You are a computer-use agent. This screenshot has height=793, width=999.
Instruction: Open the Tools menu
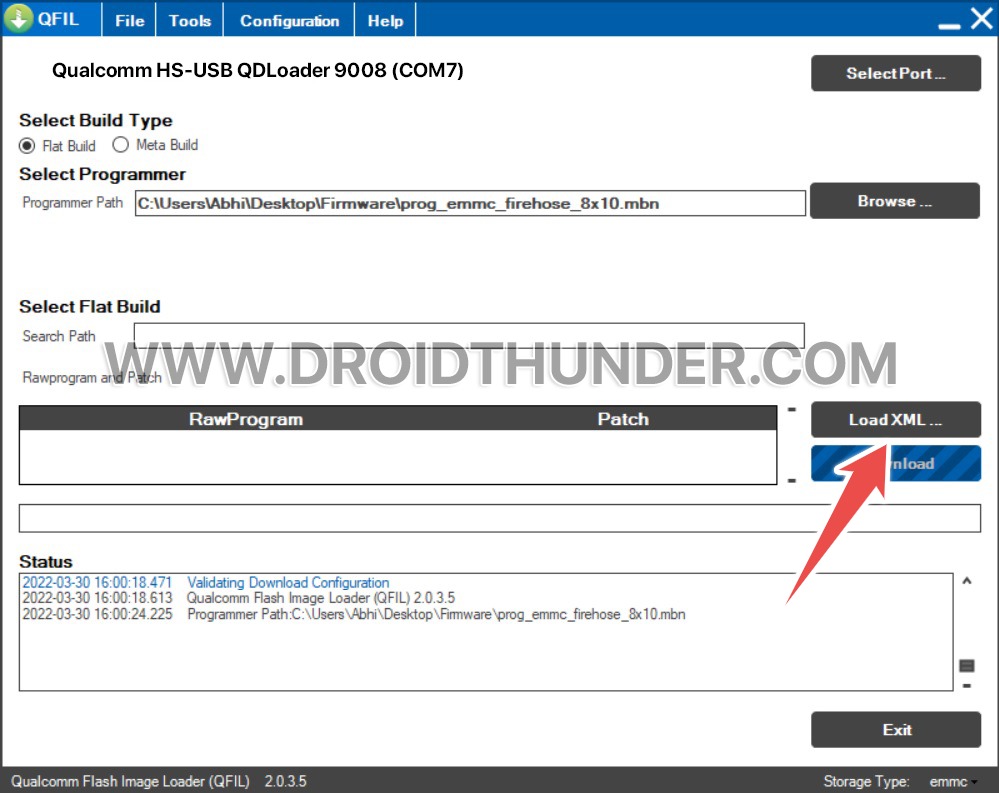pyautogui.click(x=188, y=19)
